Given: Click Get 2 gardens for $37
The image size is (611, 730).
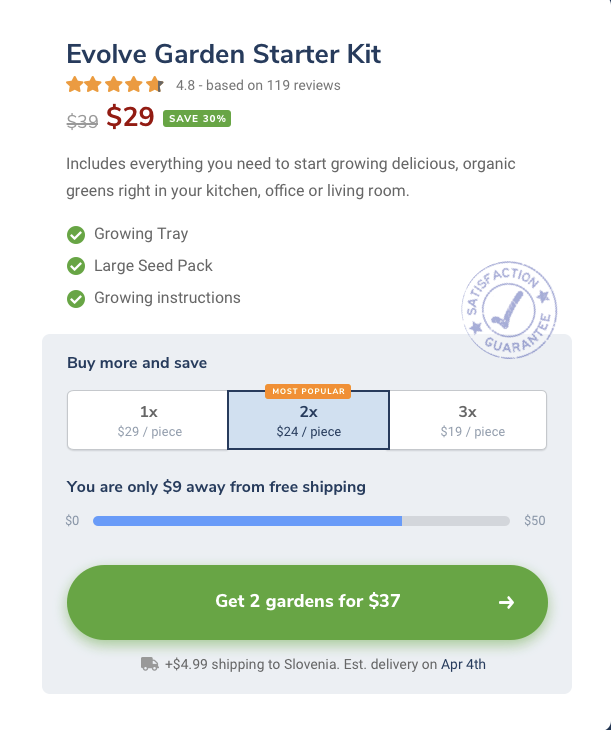Looking at the screenshot, I should (307, 602).
